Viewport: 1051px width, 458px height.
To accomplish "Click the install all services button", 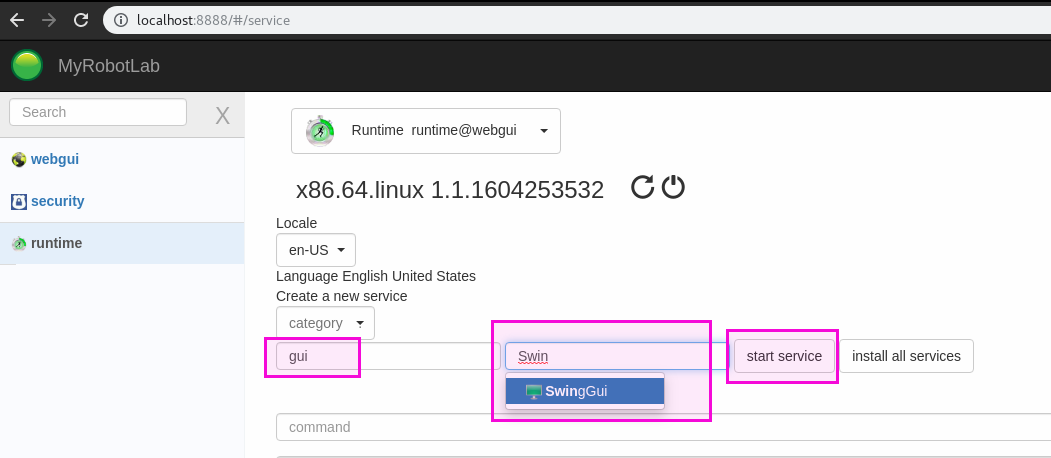I will [x=906, y=356].
